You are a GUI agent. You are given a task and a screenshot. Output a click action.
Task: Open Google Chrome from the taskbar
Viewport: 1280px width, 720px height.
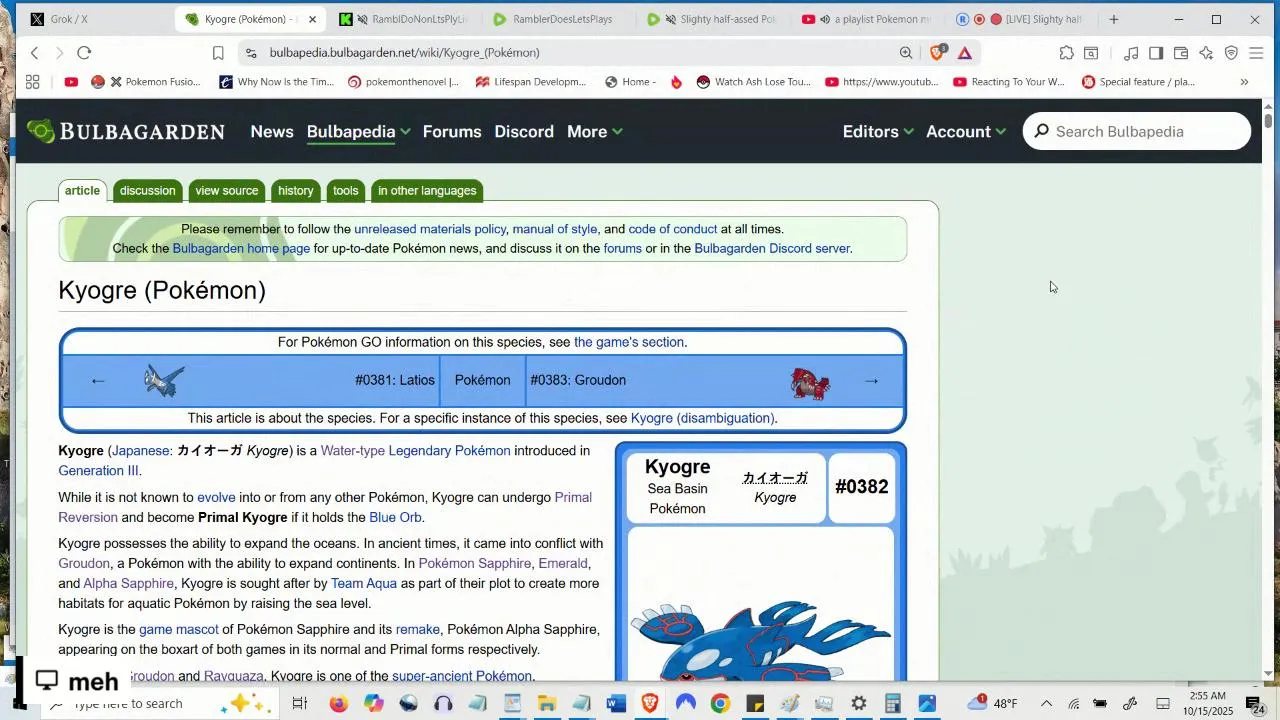tap(720, 703)
